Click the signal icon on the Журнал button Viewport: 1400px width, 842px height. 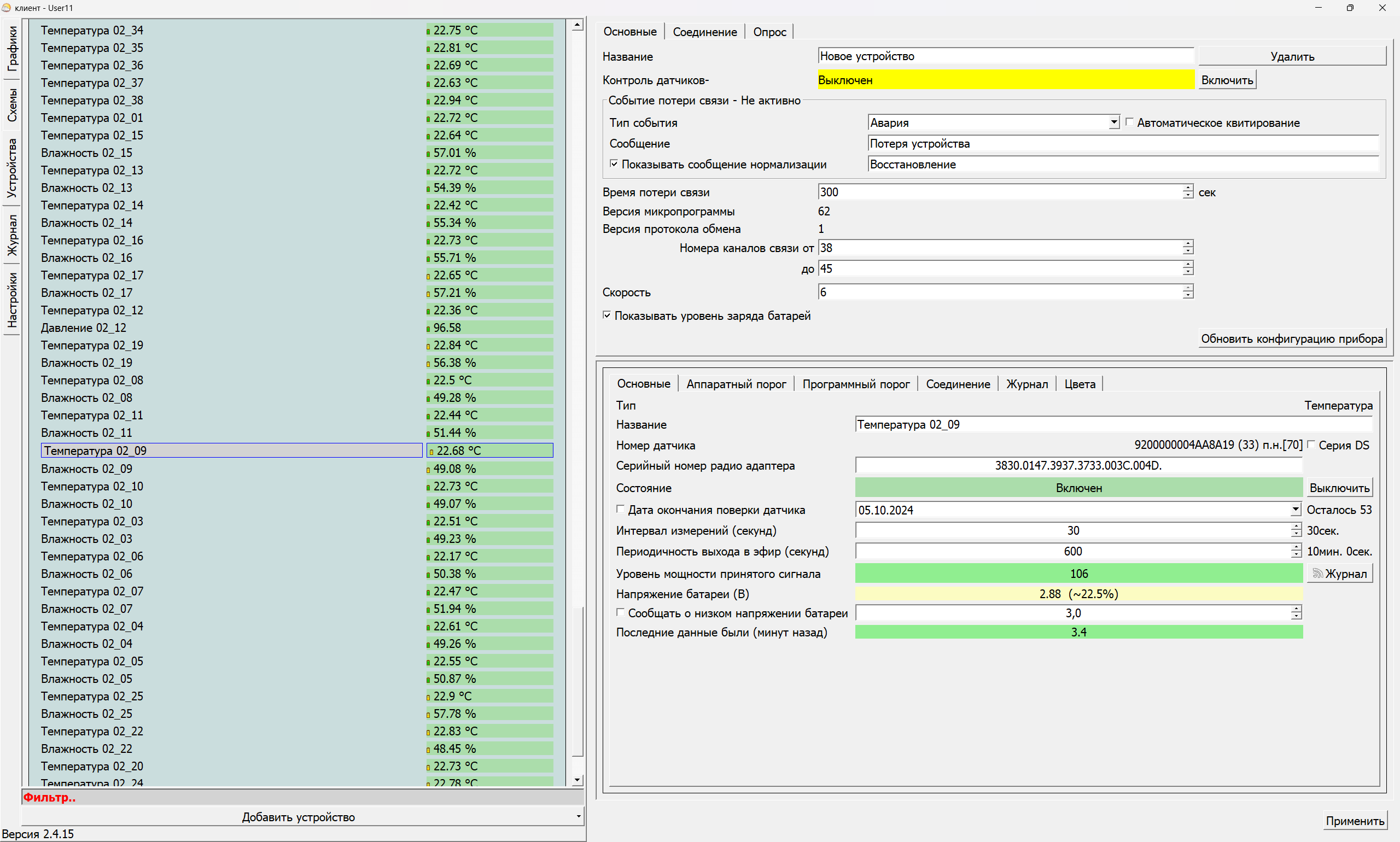pos(1318,574)
